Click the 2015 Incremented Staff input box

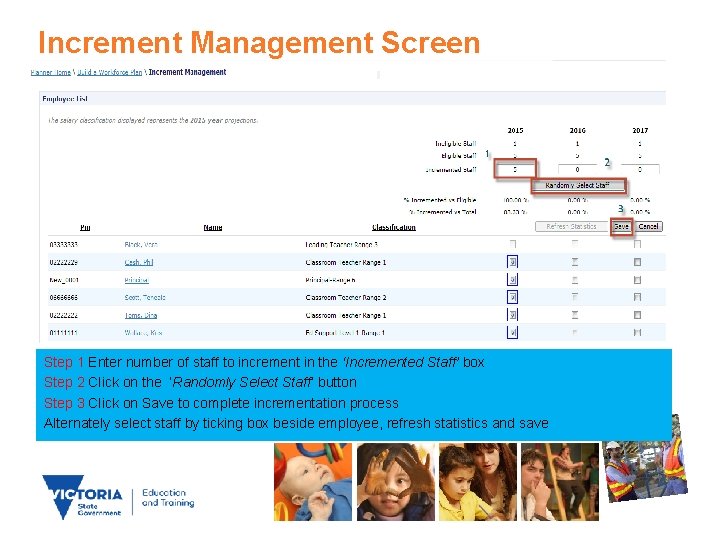(515, 169)
